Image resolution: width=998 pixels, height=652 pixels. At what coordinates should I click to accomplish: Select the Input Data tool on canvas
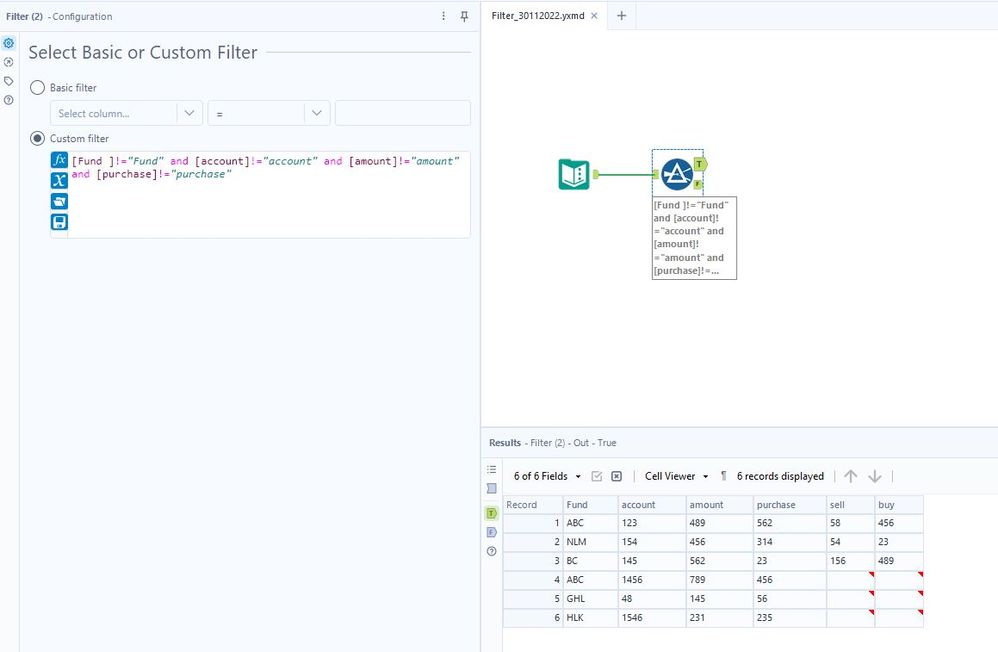pyautogui.click(x=574, y=174)
